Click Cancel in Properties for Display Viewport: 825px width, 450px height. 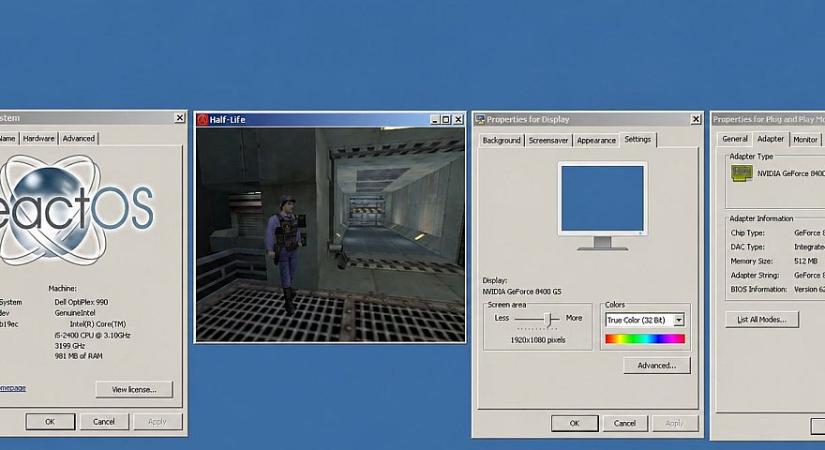click(624, 423)
